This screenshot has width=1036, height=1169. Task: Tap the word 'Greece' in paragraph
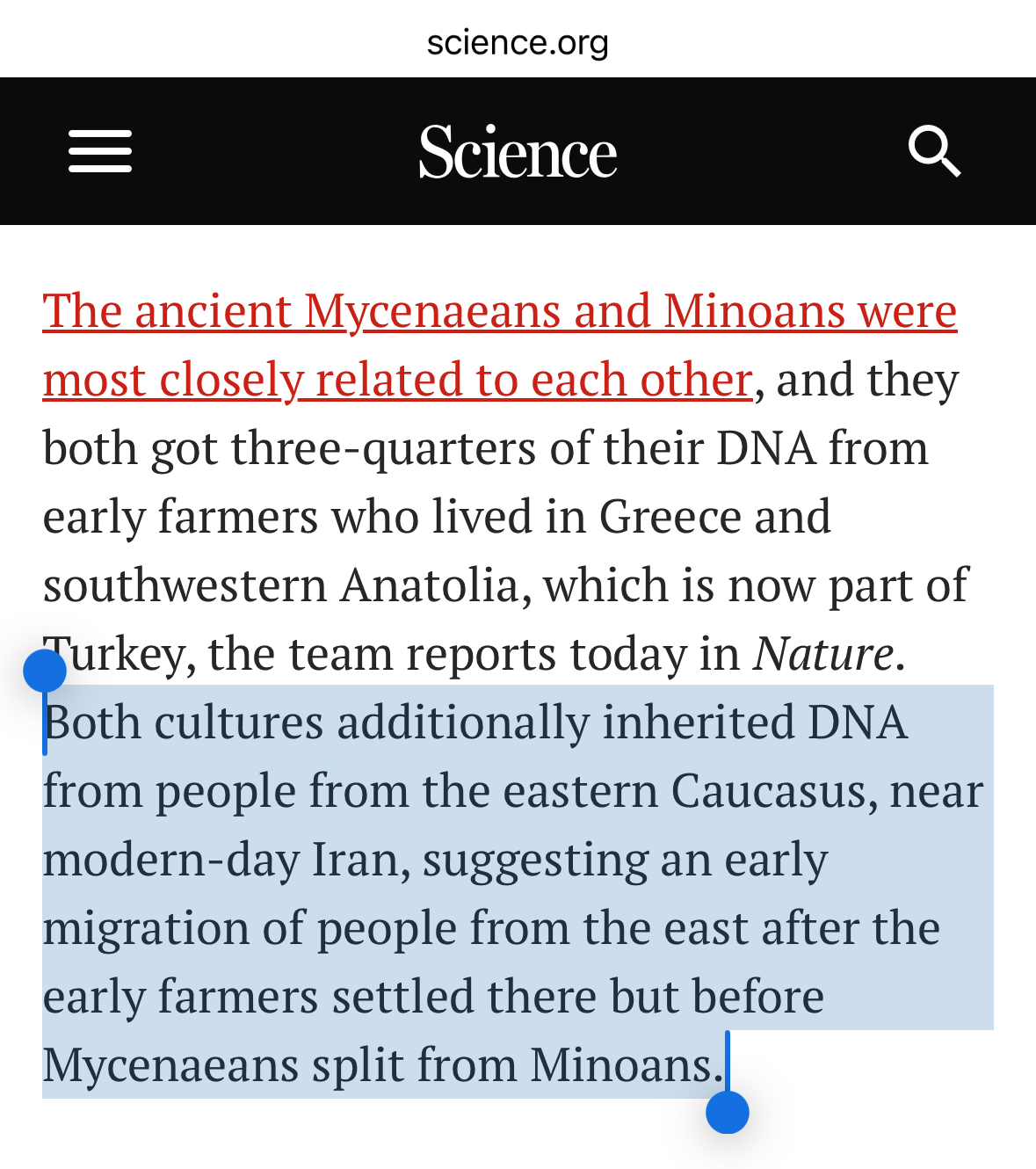(670, 517)
